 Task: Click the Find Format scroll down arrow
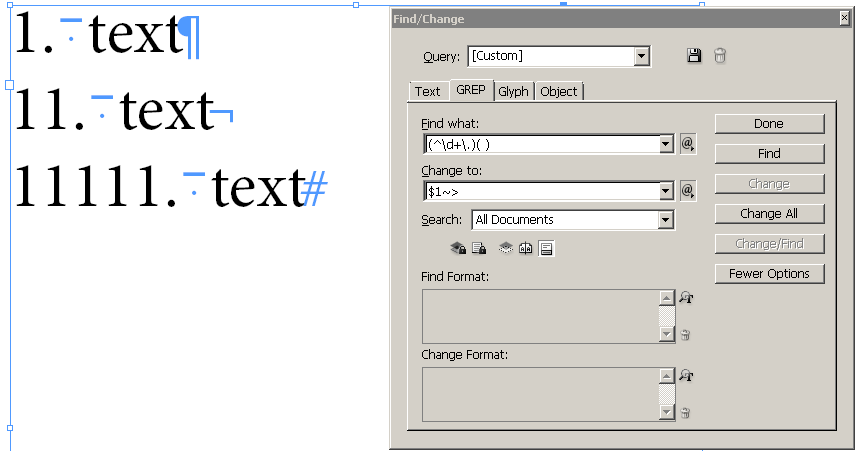click(667, 335)
